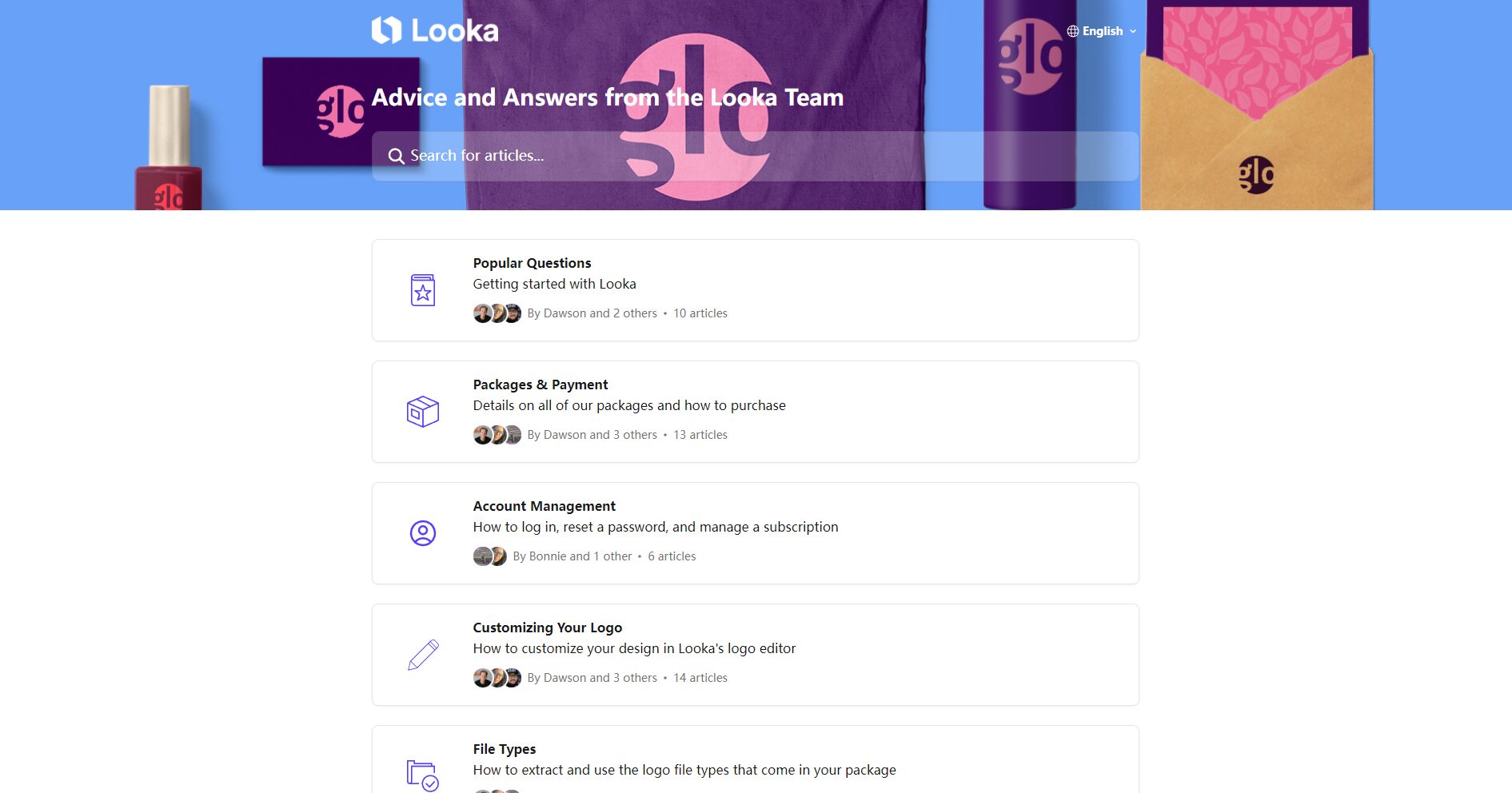Viewport: 1512px width, 793px height.
Task: Click the author avatars under Popular Questions
Action: click(497, 313)
